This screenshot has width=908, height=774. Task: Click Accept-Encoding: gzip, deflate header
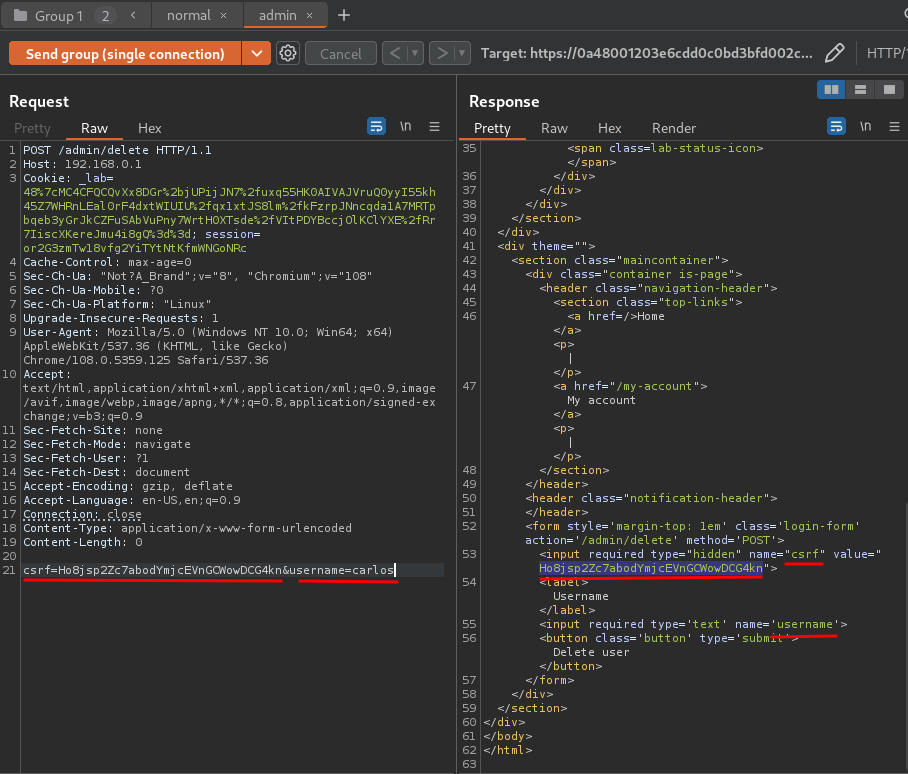(127, 486)
